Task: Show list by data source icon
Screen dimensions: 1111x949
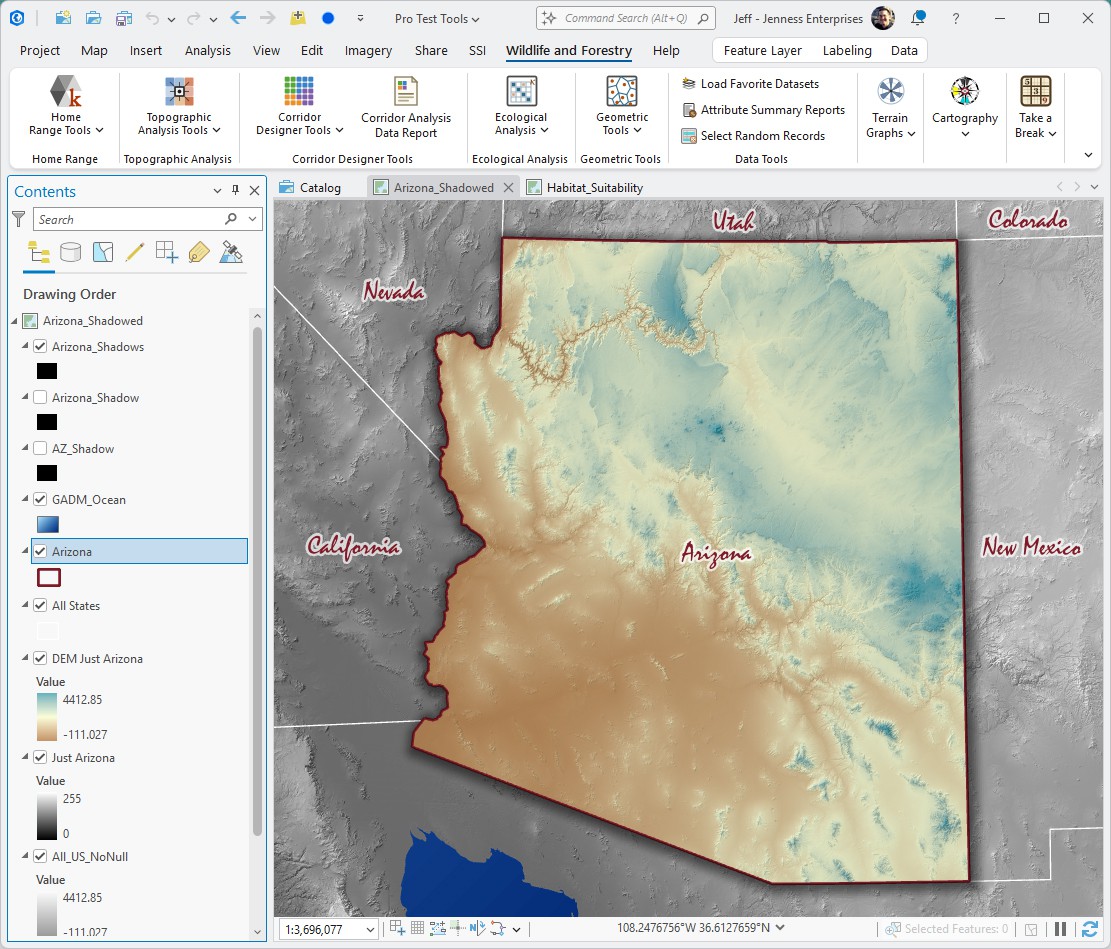Action: (70, 252)
